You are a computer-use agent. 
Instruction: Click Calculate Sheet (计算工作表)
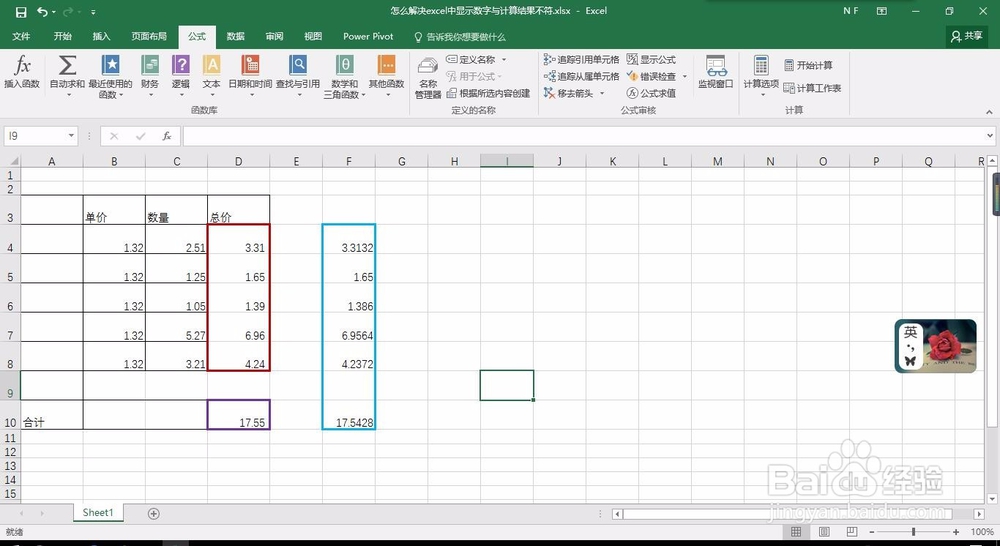(x=812, y=88)
